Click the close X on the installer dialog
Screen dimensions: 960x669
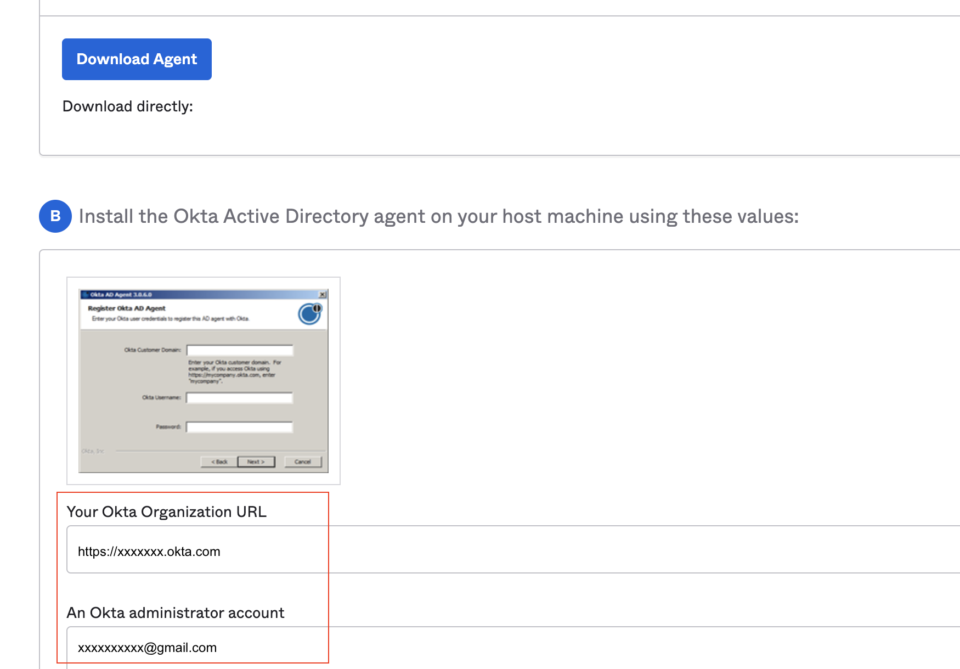pos(323,294)
